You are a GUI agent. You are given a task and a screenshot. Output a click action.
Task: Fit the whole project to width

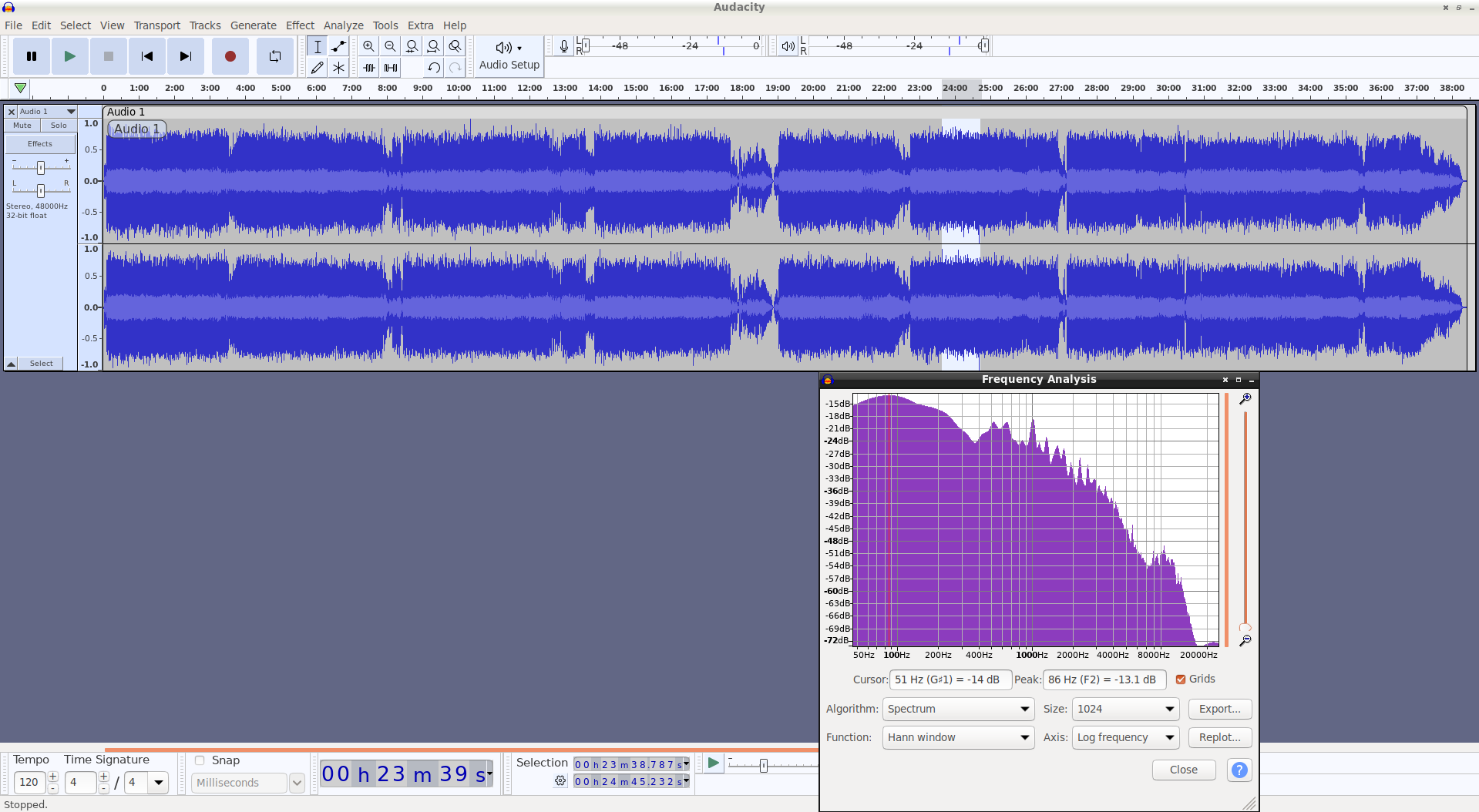(434, 46)
